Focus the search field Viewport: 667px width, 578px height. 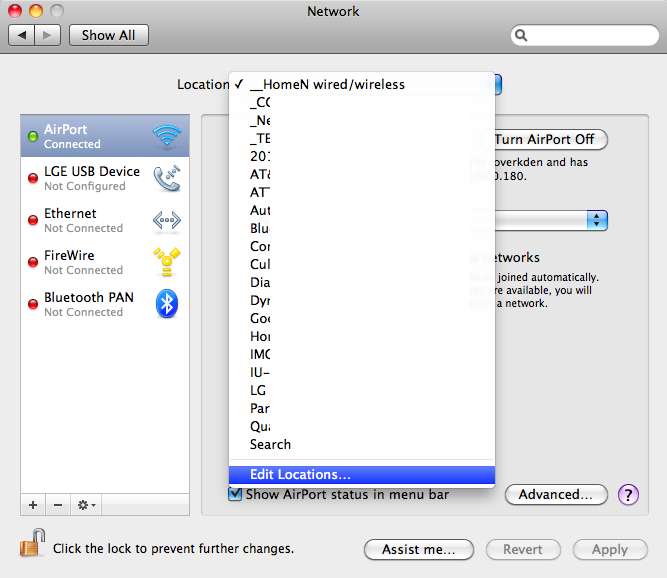pos(584,35)
